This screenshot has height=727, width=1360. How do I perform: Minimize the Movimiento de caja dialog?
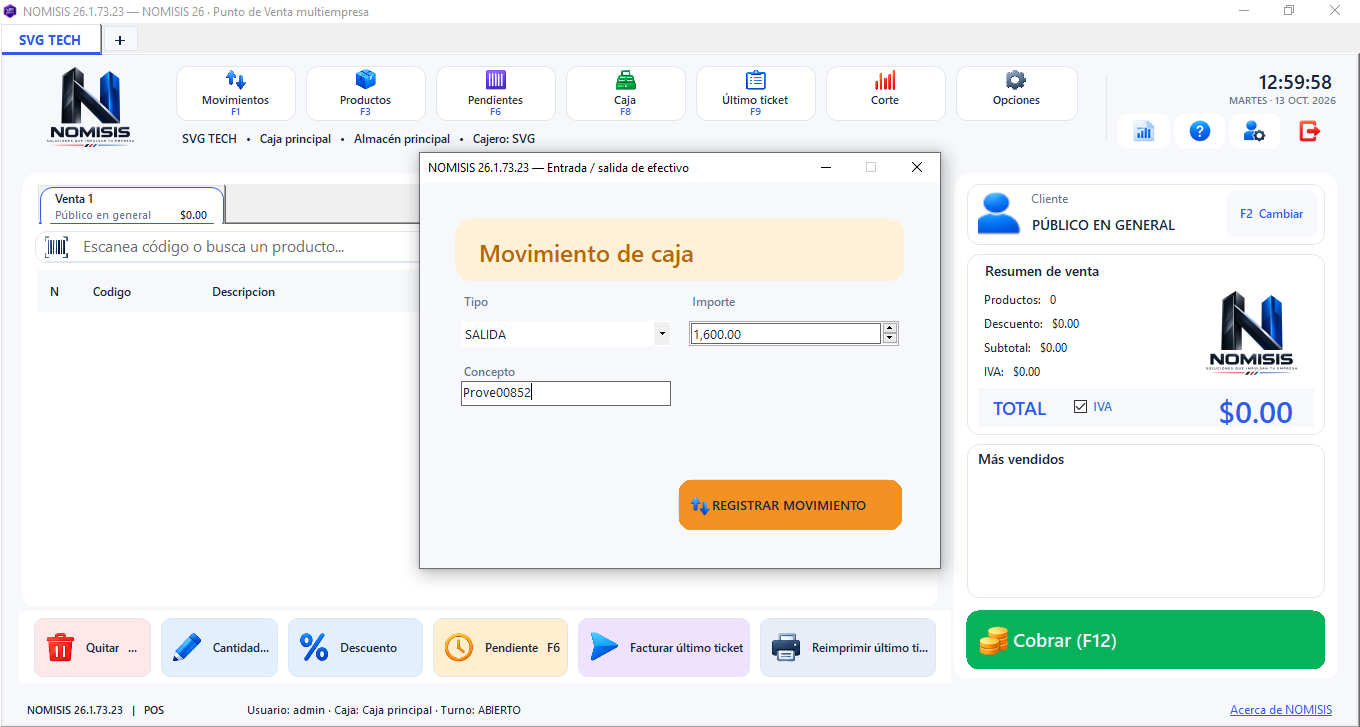826,168
